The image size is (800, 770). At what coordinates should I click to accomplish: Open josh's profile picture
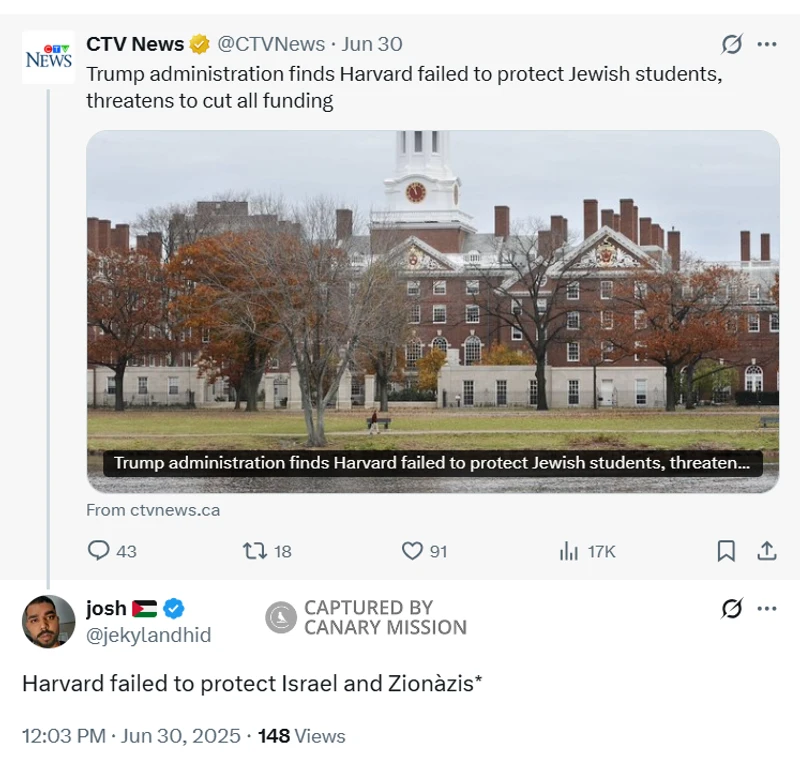[48, 621]
